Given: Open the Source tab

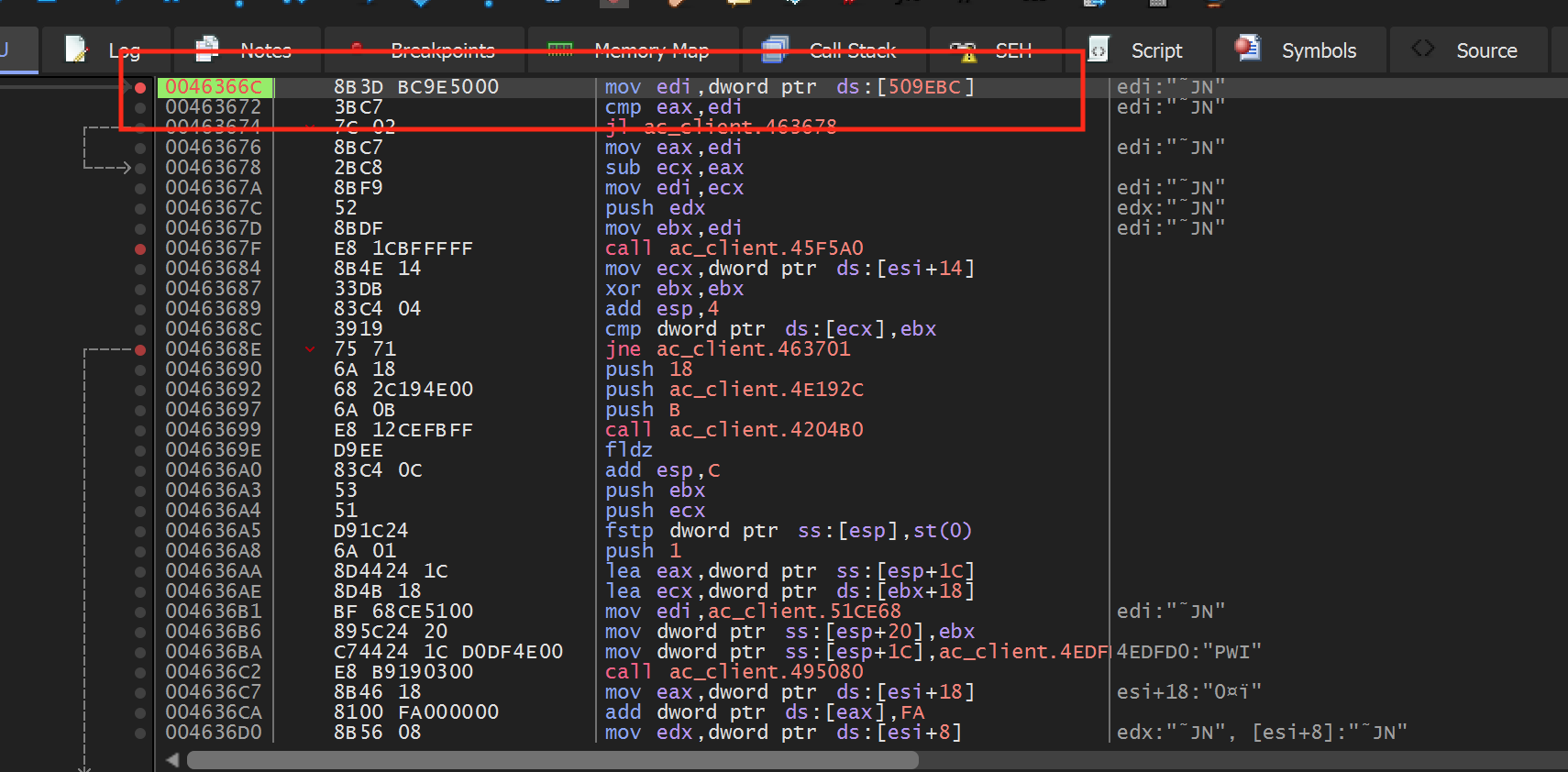Looking at the screenshot, I should (x=1469, y=50).
